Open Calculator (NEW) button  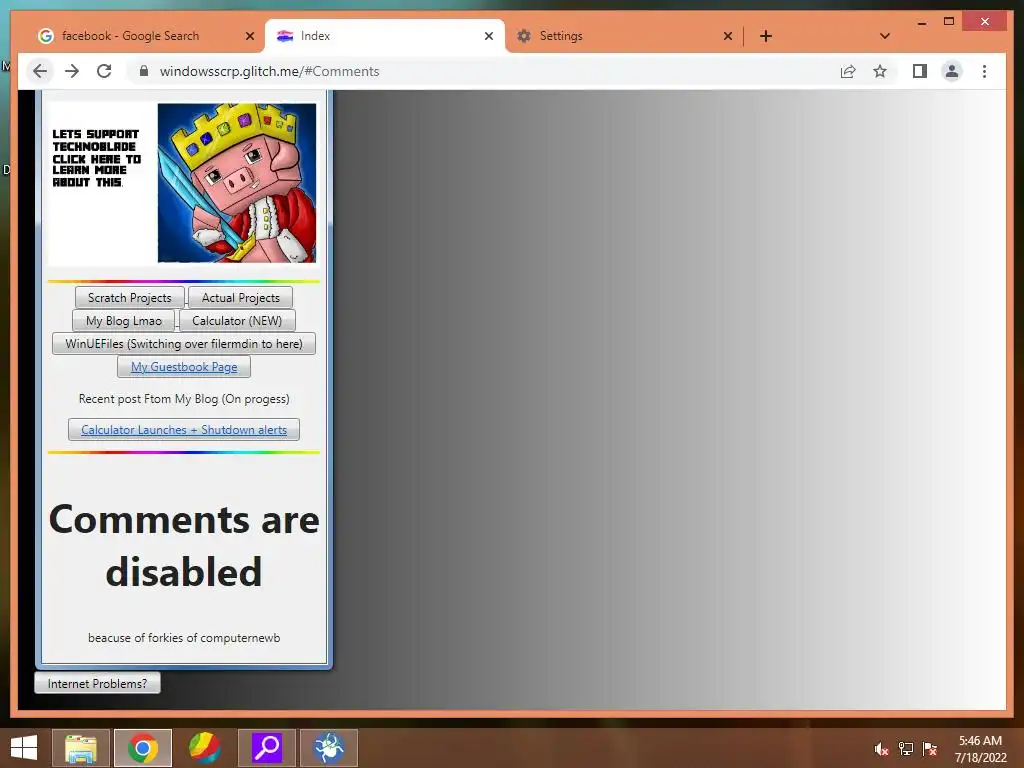point(237,321)
